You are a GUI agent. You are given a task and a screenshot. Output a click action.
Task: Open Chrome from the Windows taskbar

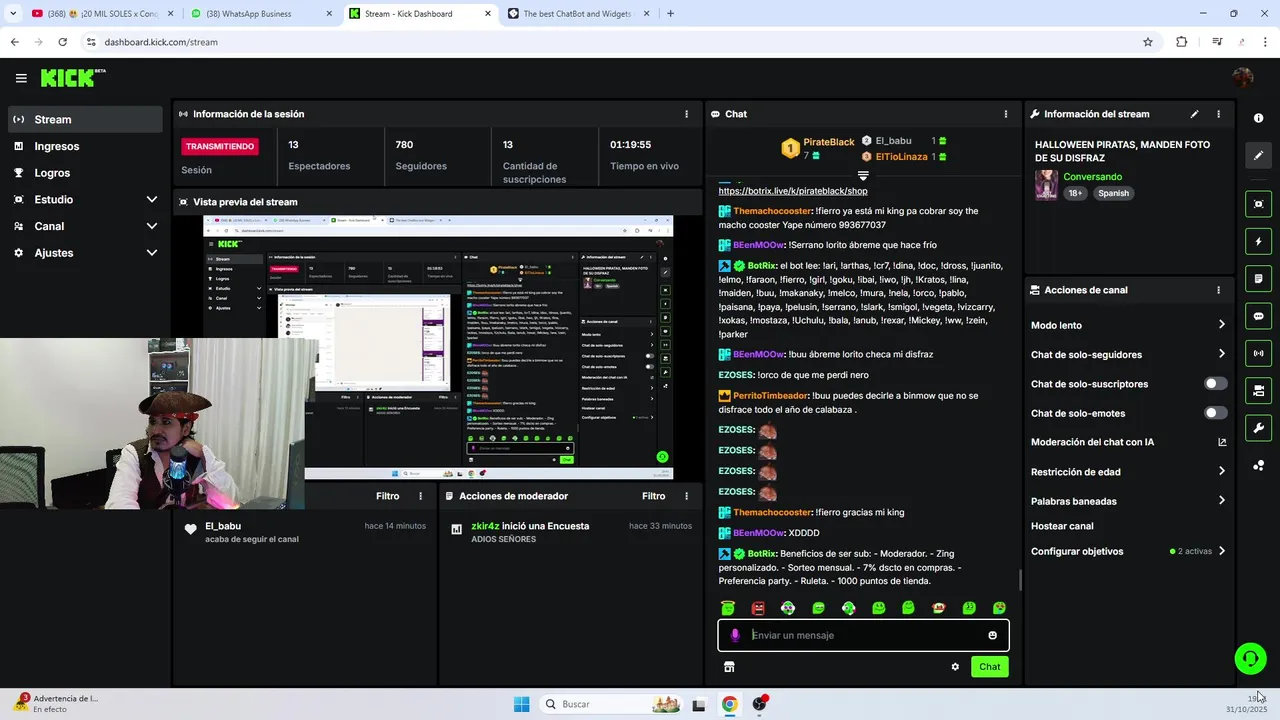click(730, 704)
